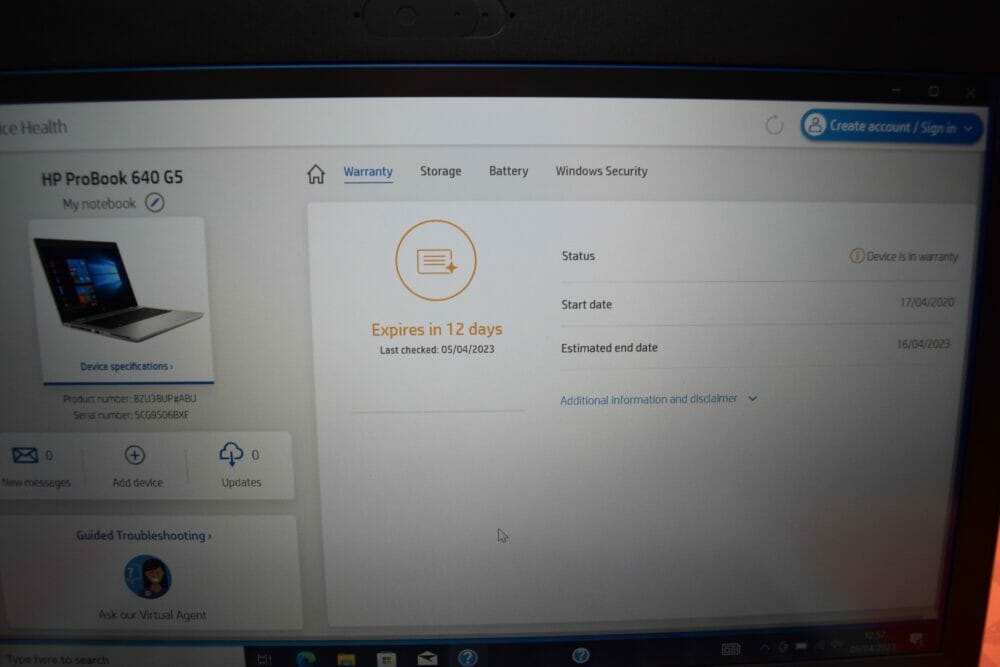Open File Explorer from the taskbar
The image size is (1000, 667).
point(346,659)
